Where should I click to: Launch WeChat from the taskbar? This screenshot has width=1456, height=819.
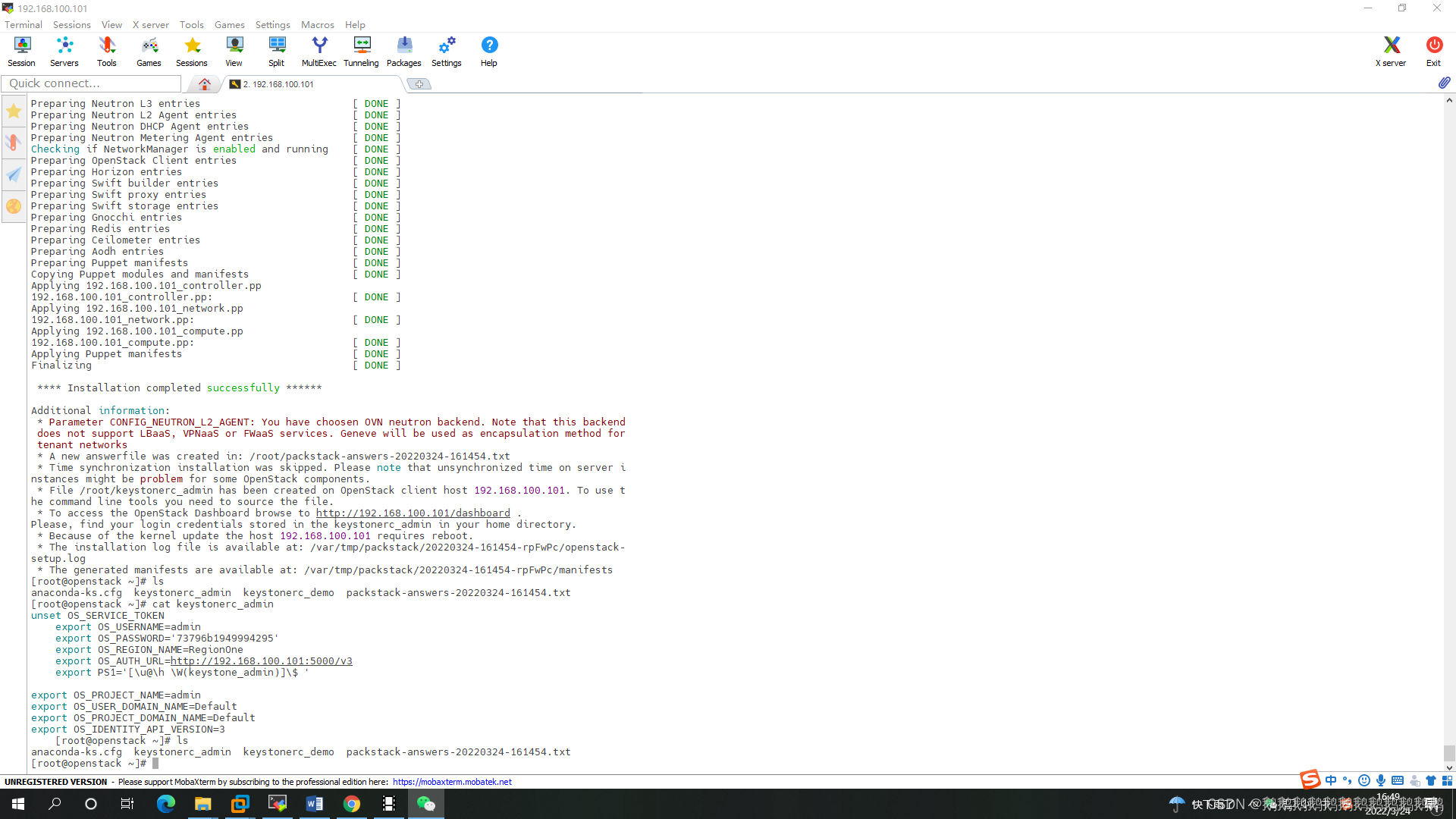pos(426,803)
